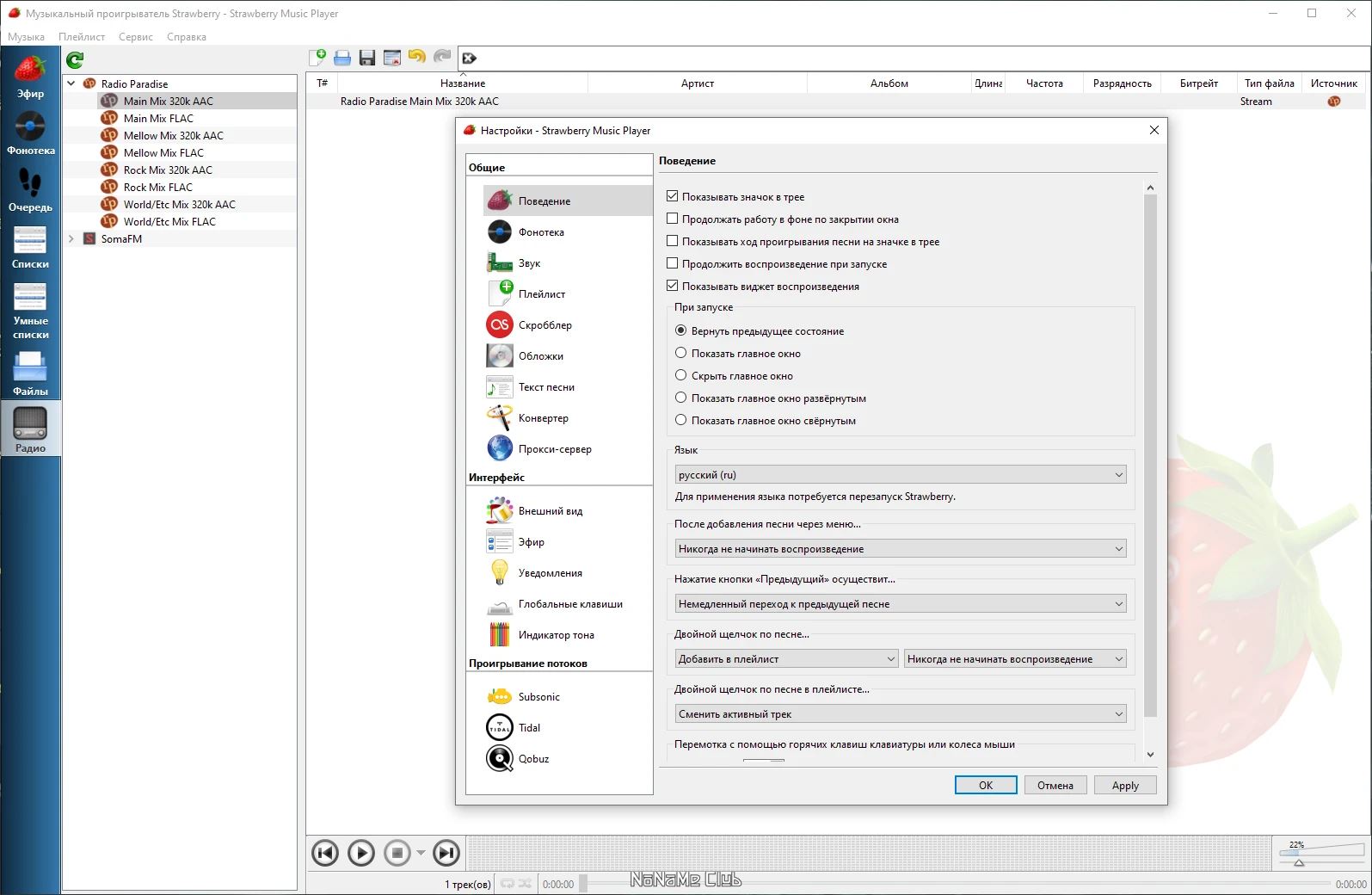Click the volume slider
1372x895 pixels.
click(1322, 853)
